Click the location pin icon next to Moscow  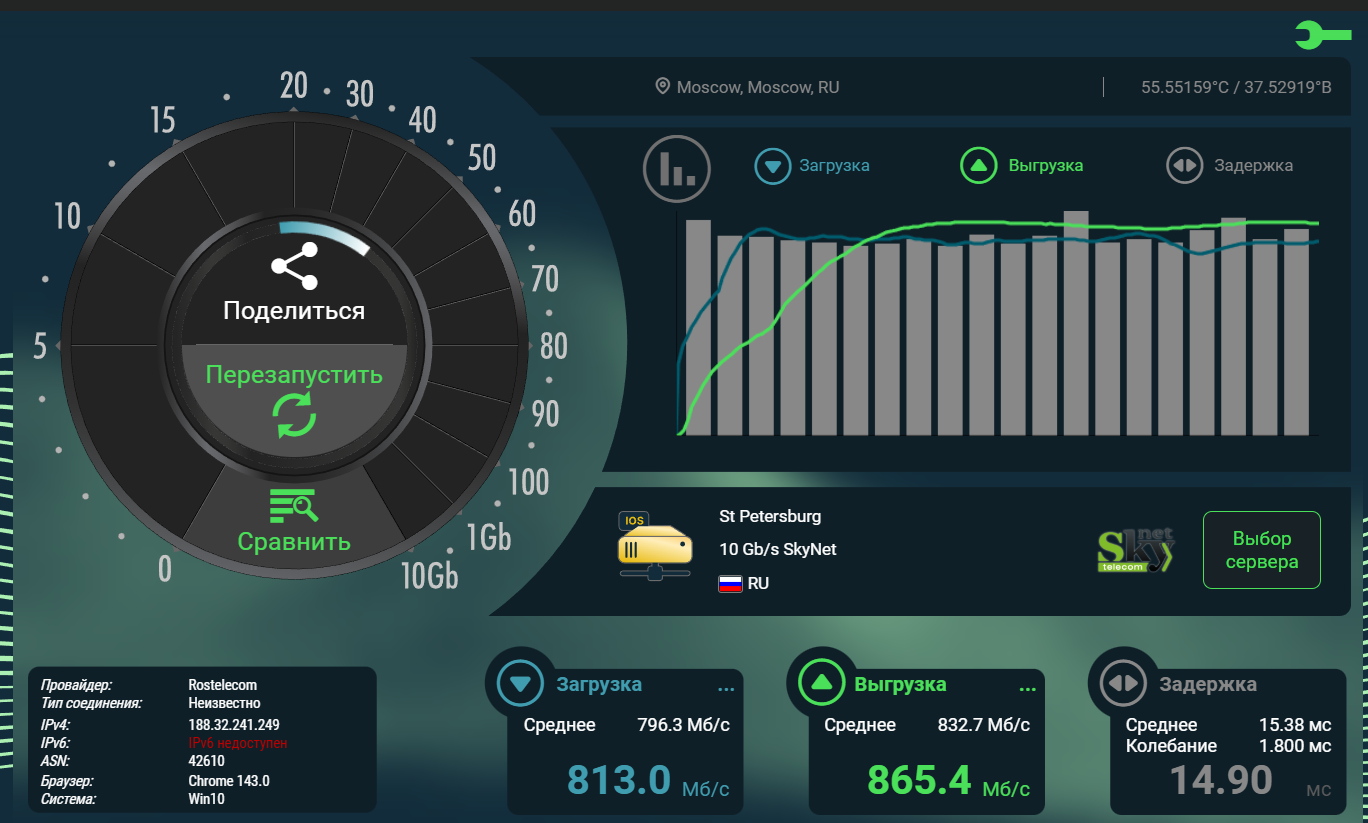(x=662, y=87)
